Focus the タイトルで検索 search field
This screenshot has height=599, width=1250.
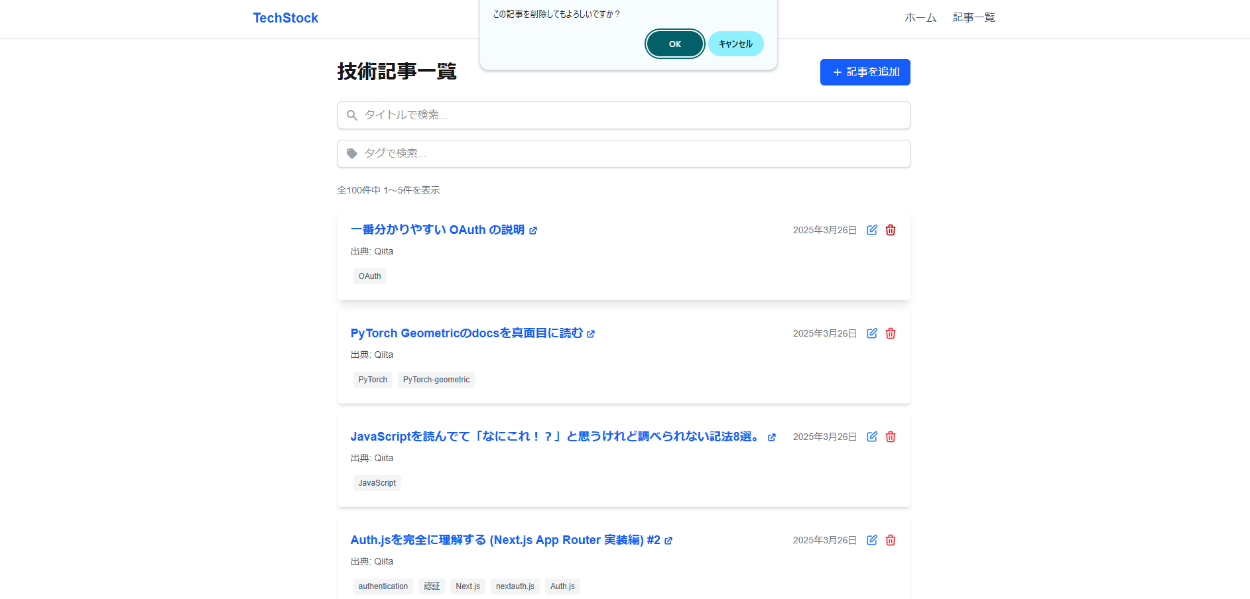coord(624,115)
